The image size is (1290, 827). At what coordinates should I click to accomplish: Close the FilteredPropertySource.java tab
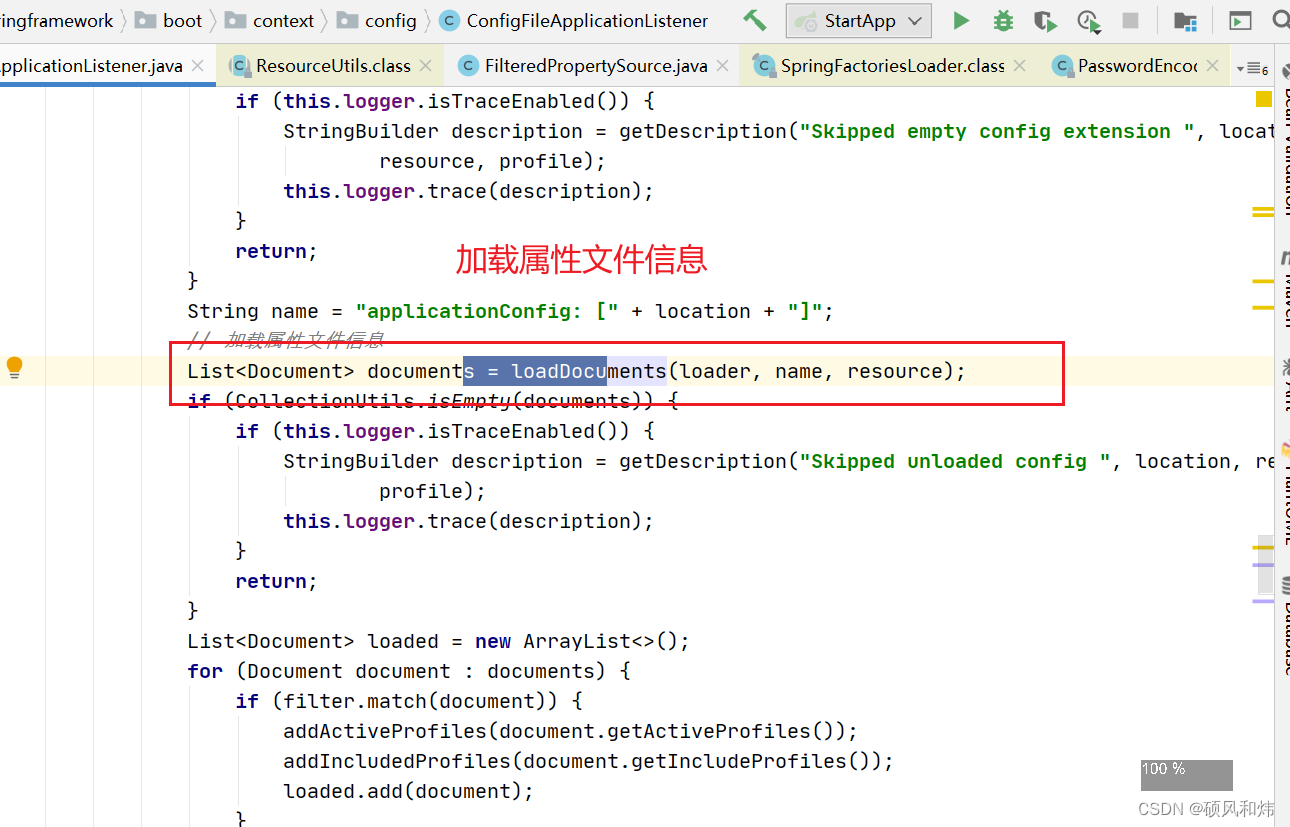(x=724, y=66)
